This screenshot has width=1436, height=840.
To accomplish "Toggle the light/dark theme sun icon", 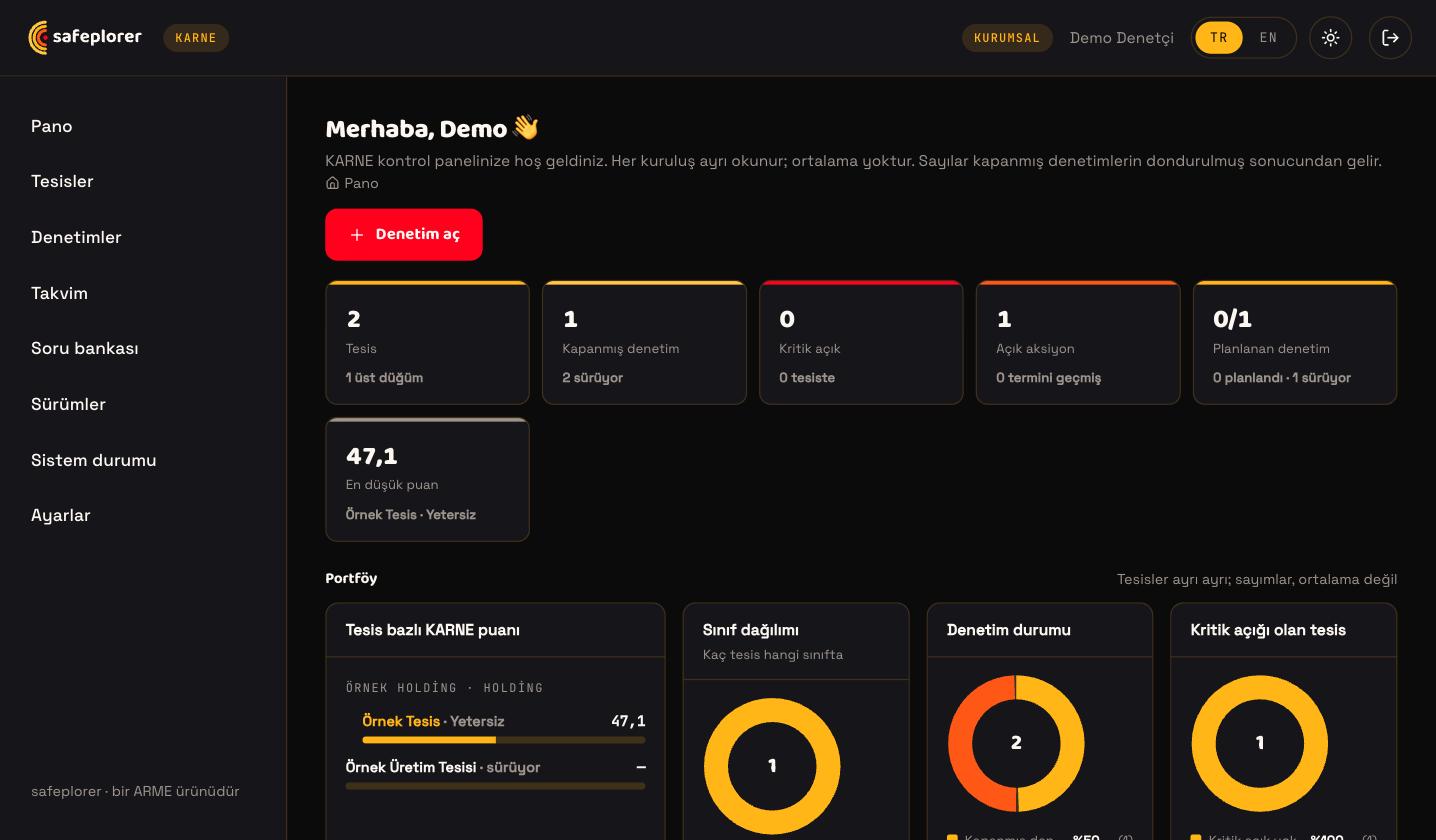I will (1330, 38).
